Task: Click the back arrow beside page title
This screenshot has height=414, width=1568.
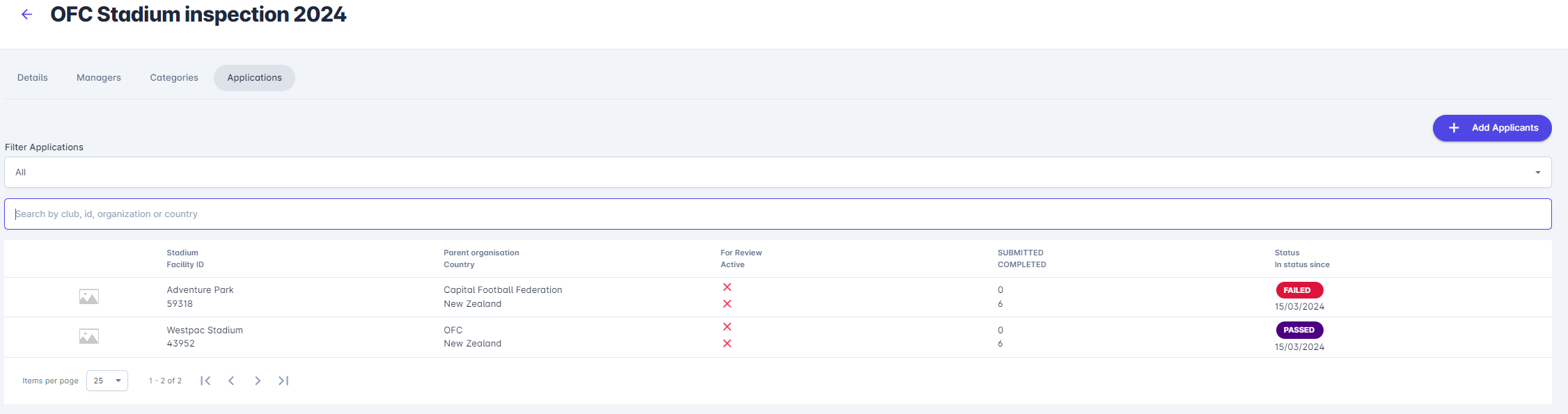Action: click(26, 15)
